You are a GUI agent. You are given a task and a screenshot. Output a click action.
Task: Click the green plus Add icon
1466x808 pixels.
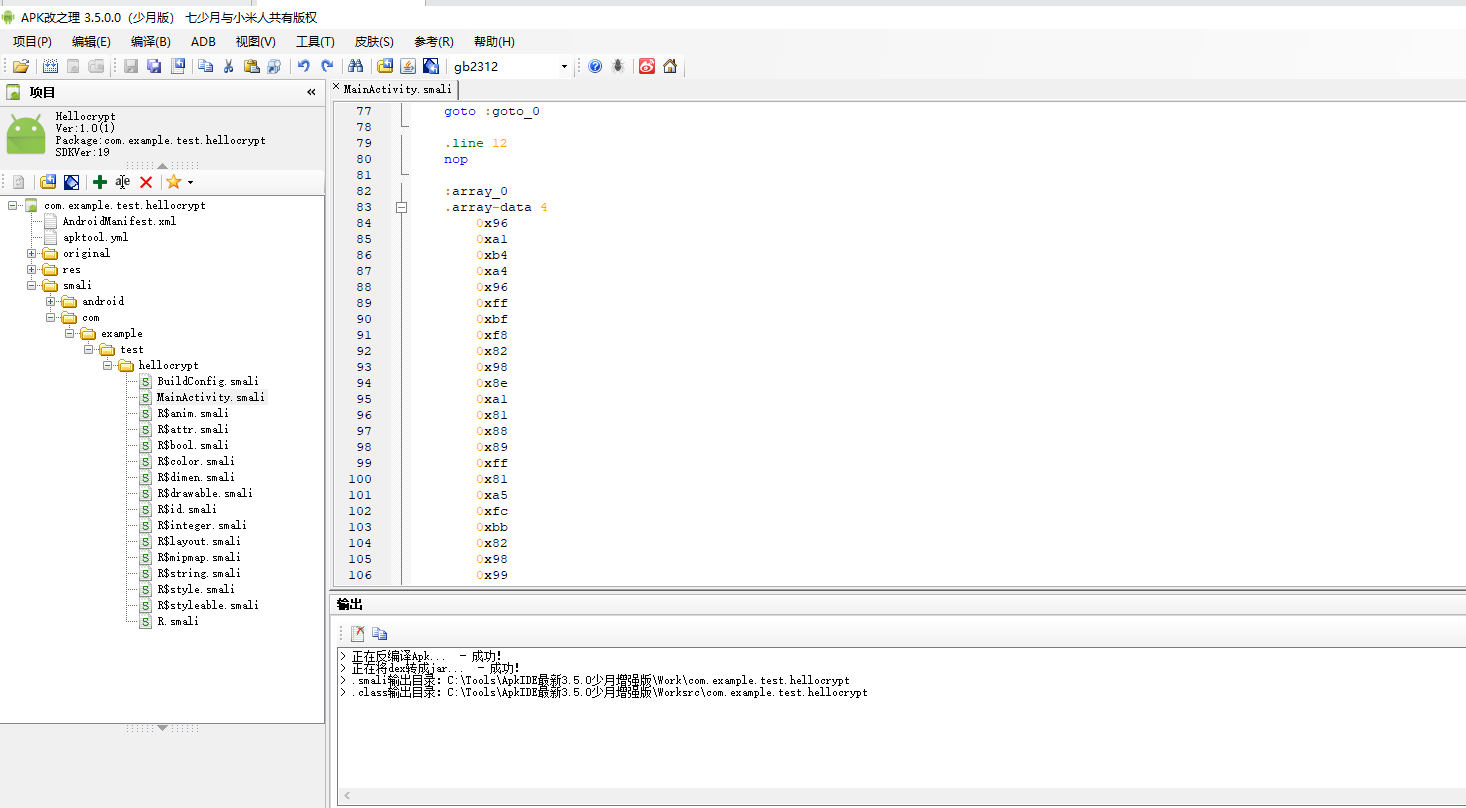pyautogui.click(x=99, y=182)
